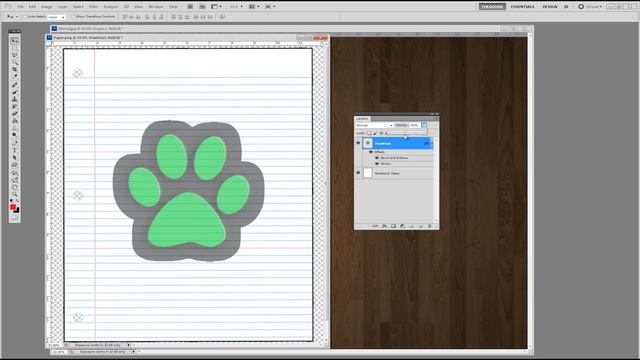640x360 pixels.
Task: Delete layer using trash icon
Action: tap(430, 226)
